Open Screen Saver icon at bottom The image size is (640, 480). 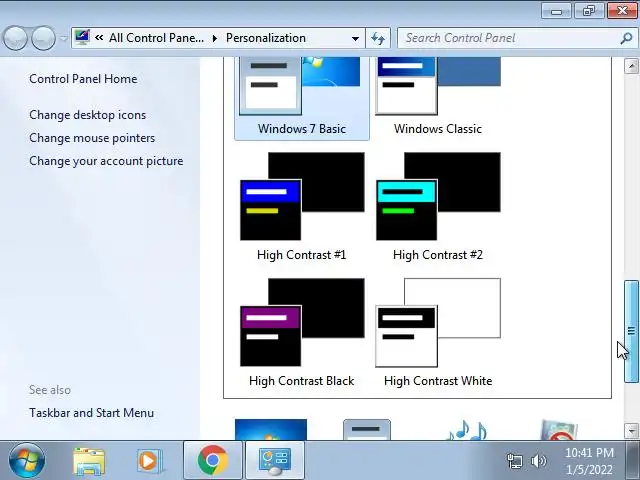click(559, 430)
